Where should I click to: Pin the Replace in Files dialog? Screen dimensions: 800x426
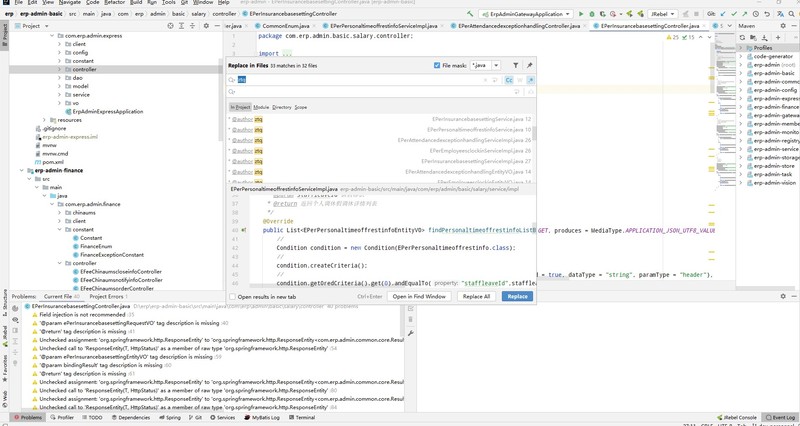pyautogui.click(x=530, y=65)
